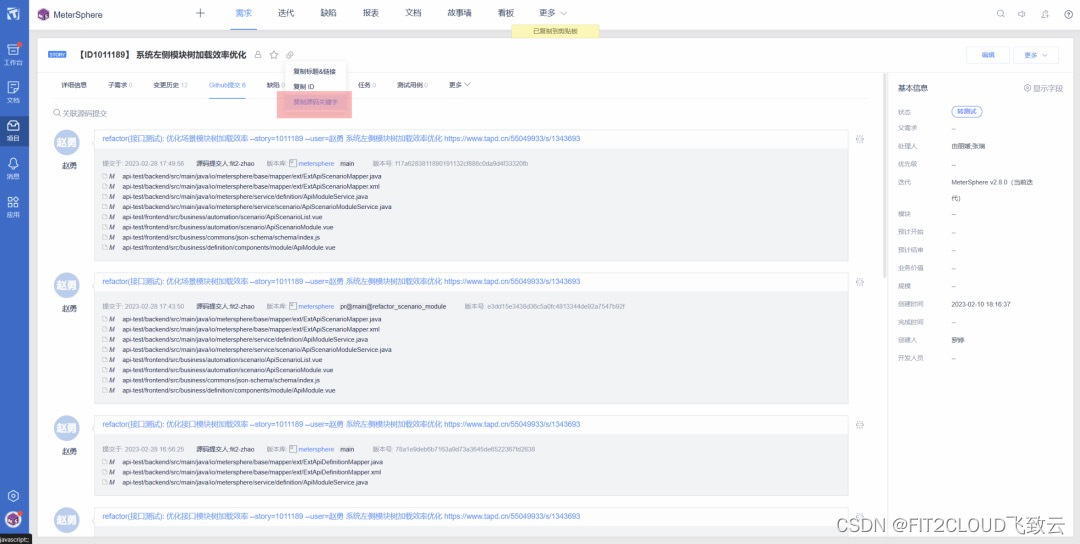Screen dimensions: 1080x544
Task: Select the 项目 project sidebar icon
Action: [x=13, y=129]
